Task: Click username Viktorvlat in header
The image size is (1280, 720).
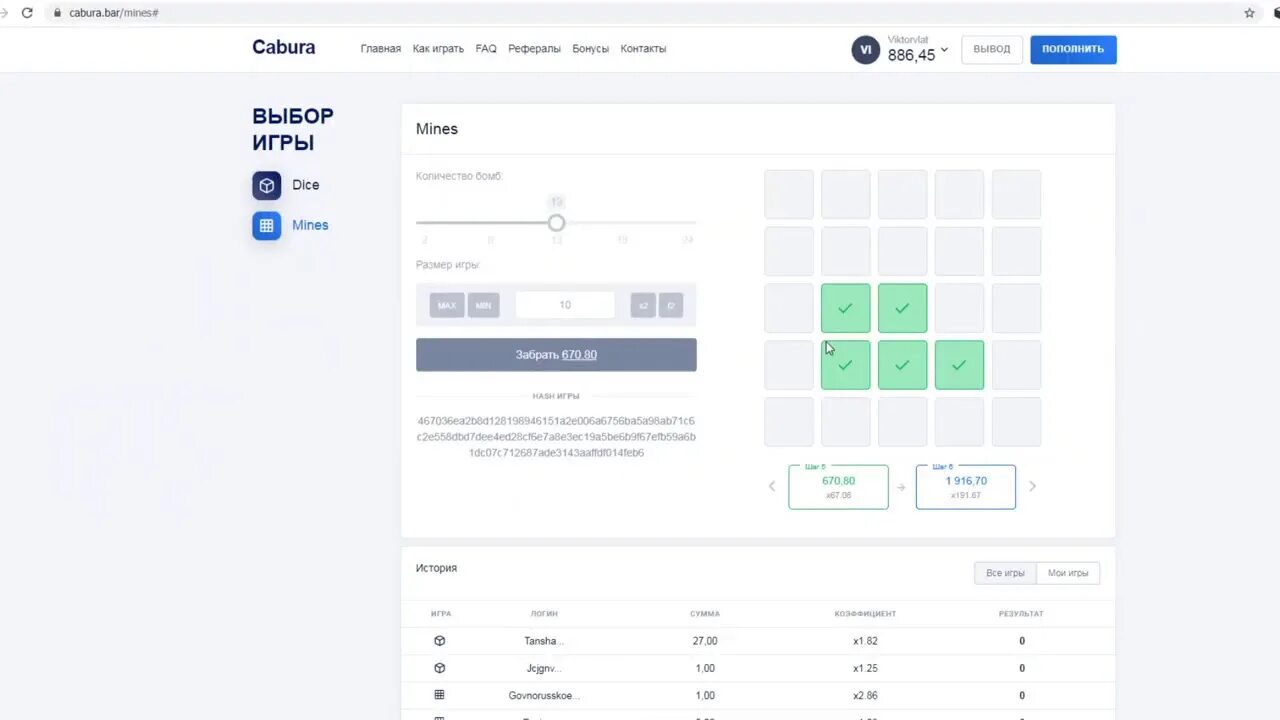Action: (908, 39)
